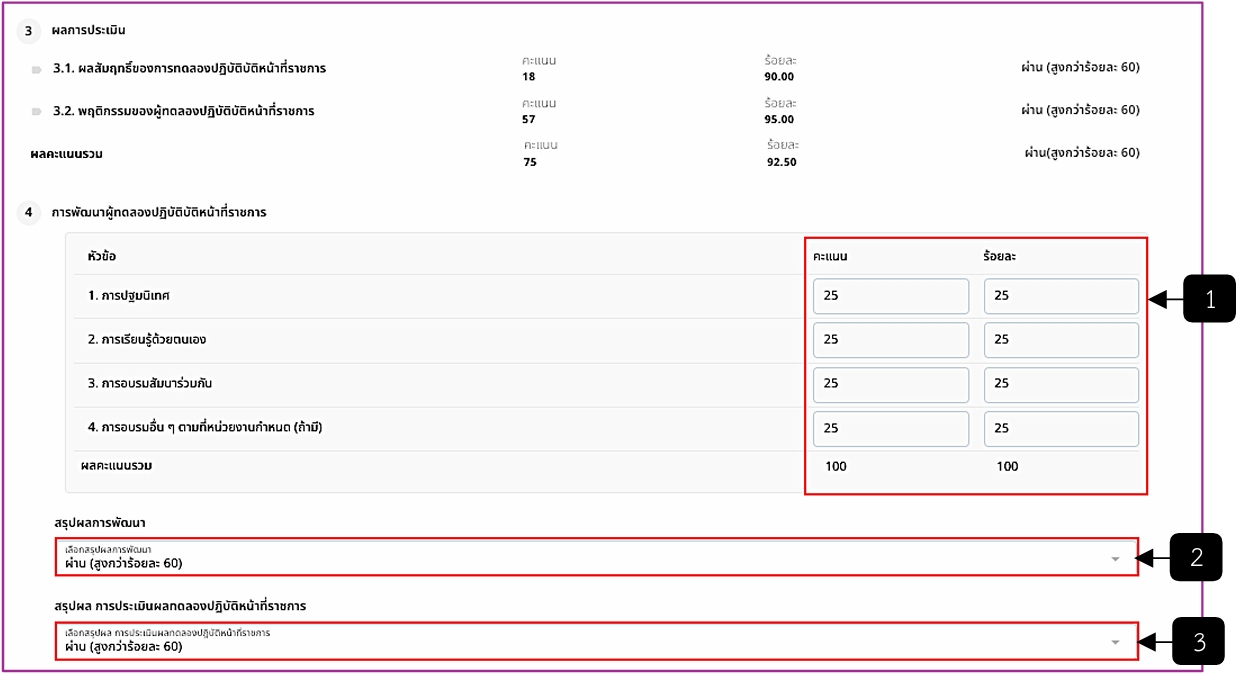Open the สรุปผล การประเมินผลทดลองปฏิบัติหน้าที่ราชการ dropdown arrow
Image resolution: width=1239 pixels, height=674 pixels.
click(x=1115, y=642)
